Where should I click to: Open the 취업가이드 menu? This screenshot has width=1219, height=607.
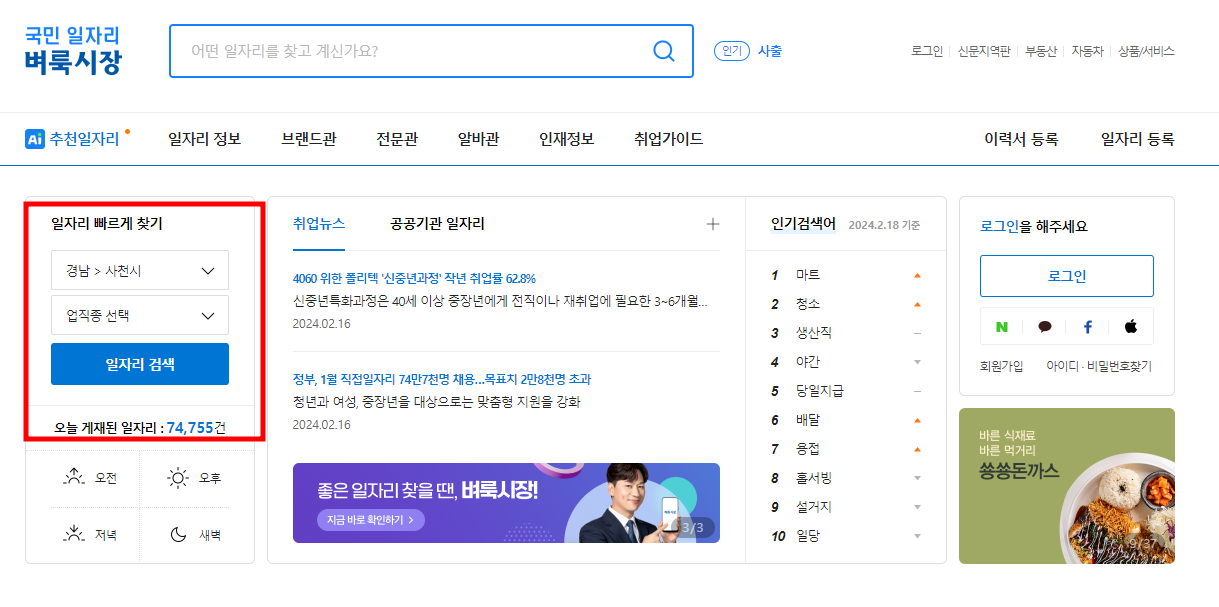(x=668, y=139)
